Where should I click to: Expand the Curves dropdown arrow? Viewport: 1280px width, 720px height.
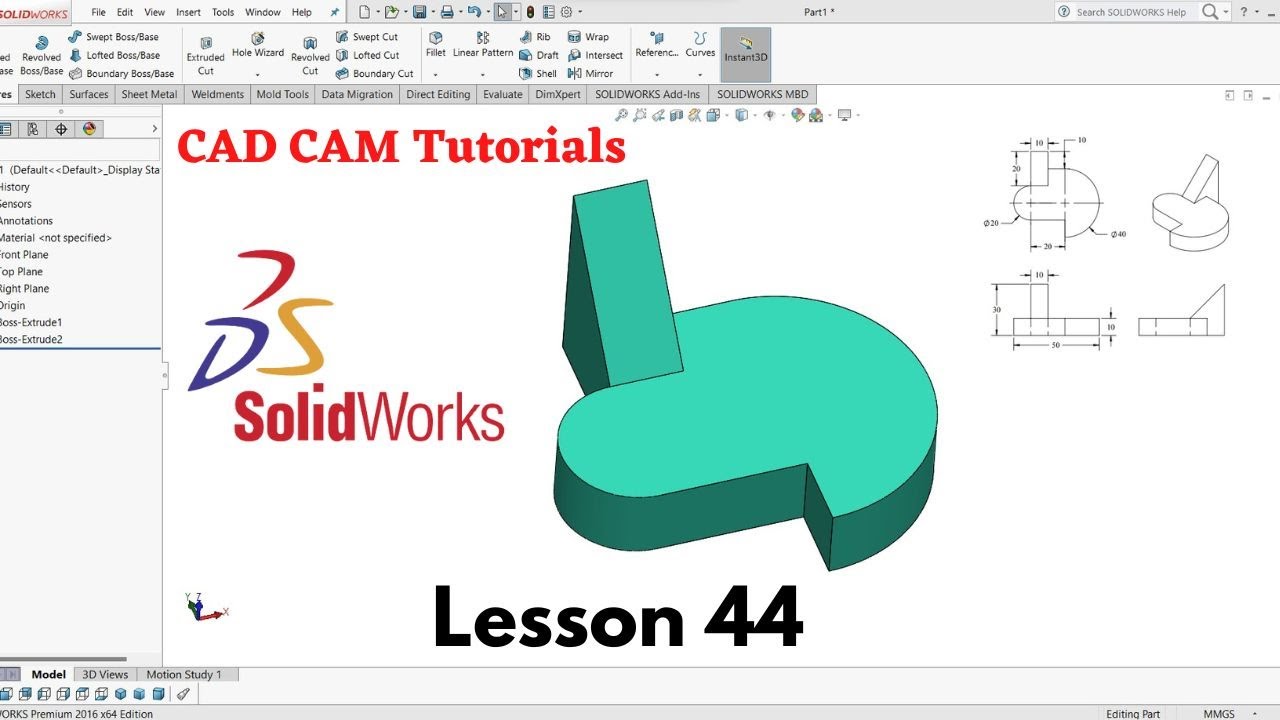click(x=700, y=75)
